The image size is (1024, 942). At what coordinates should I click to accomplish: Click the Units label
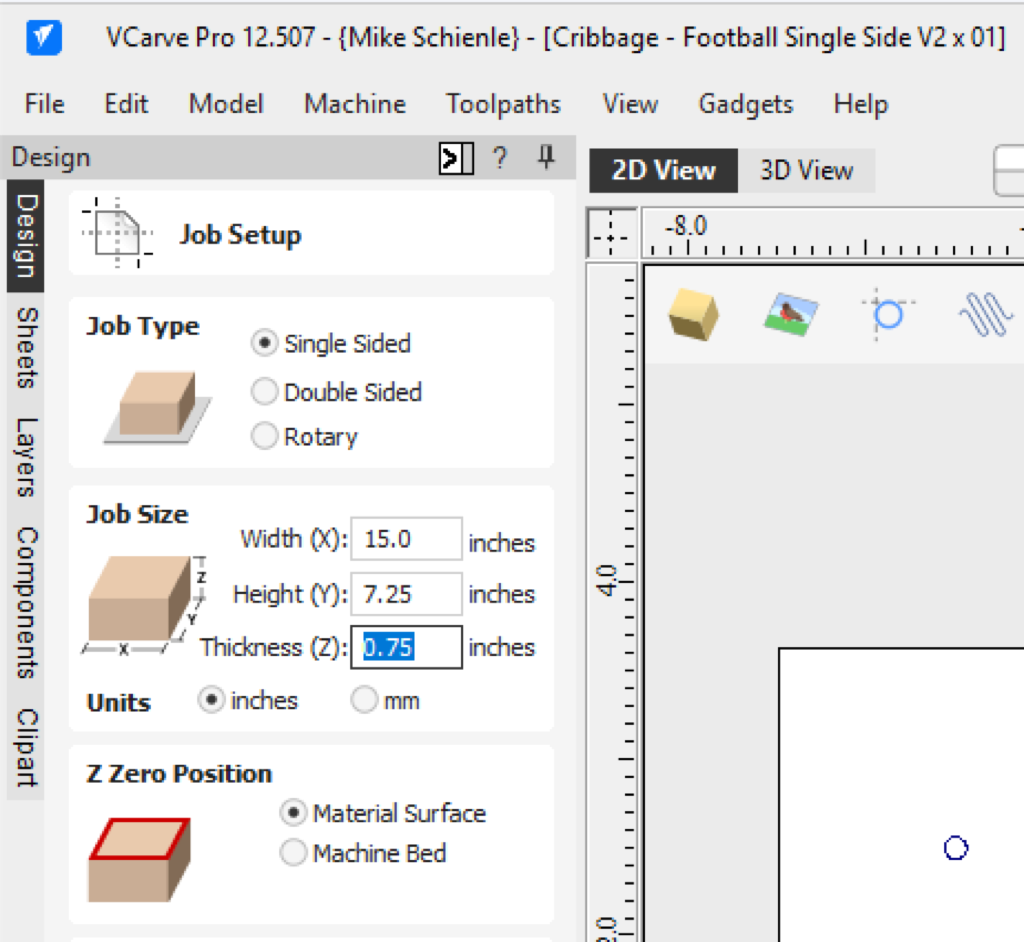[x=118, y=702]
